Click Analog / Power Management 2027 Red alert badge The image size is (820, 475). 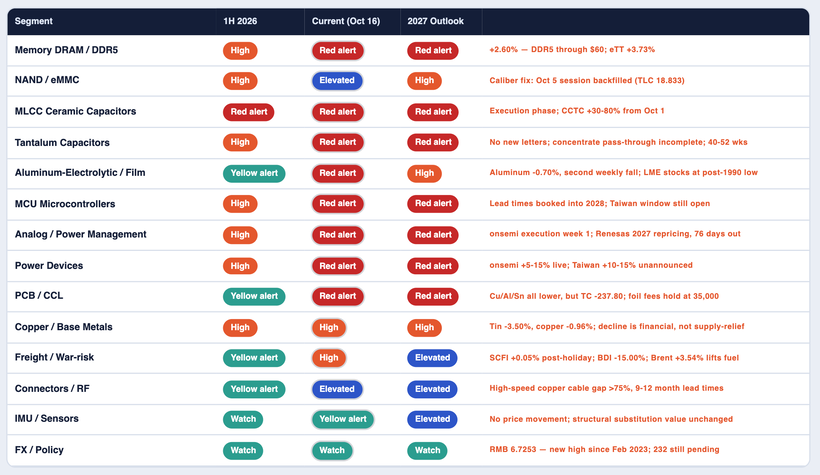433,235
